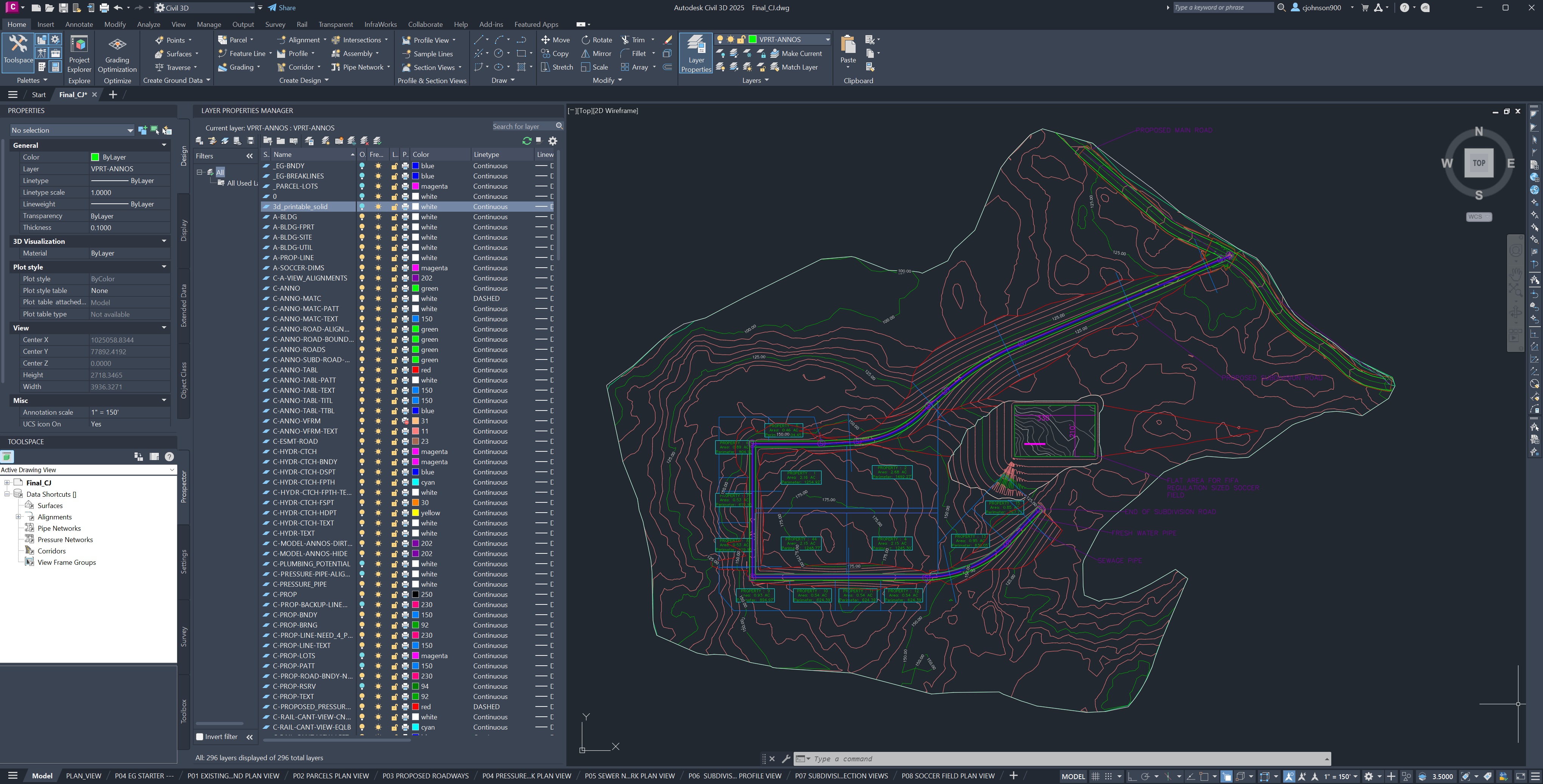Image resolution: width=1543 pixels, height=784 pixels.
Task: Select the Move modify tool
Action: pyautogui.click(x=555, y=40)
